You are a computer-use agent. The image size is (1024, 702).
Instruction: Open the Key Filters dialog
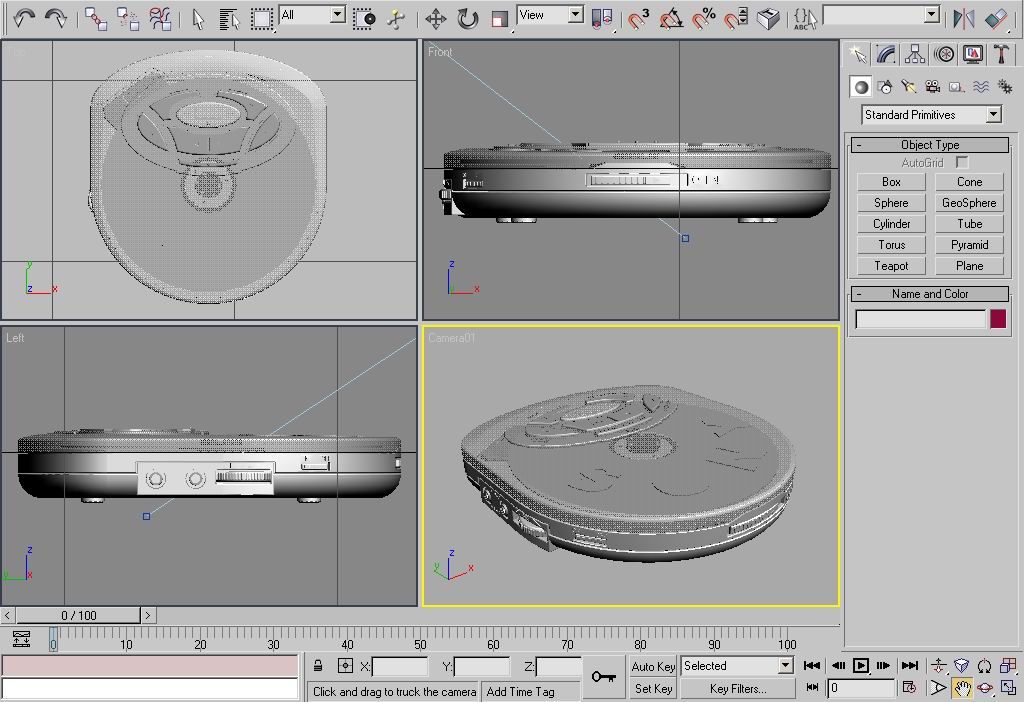click(x=738, y=688)
